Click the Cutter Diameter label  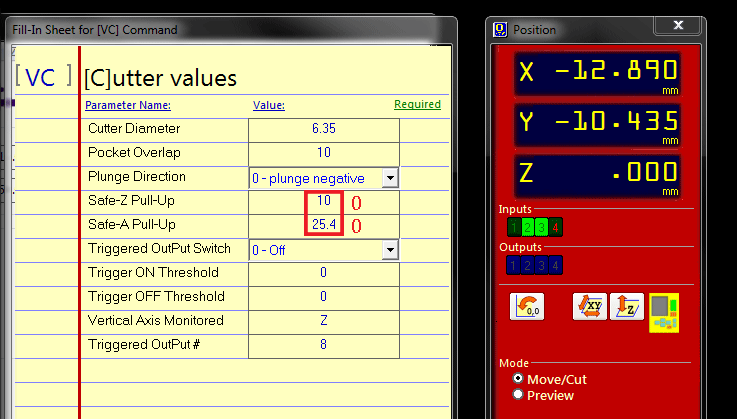[134, 129]
